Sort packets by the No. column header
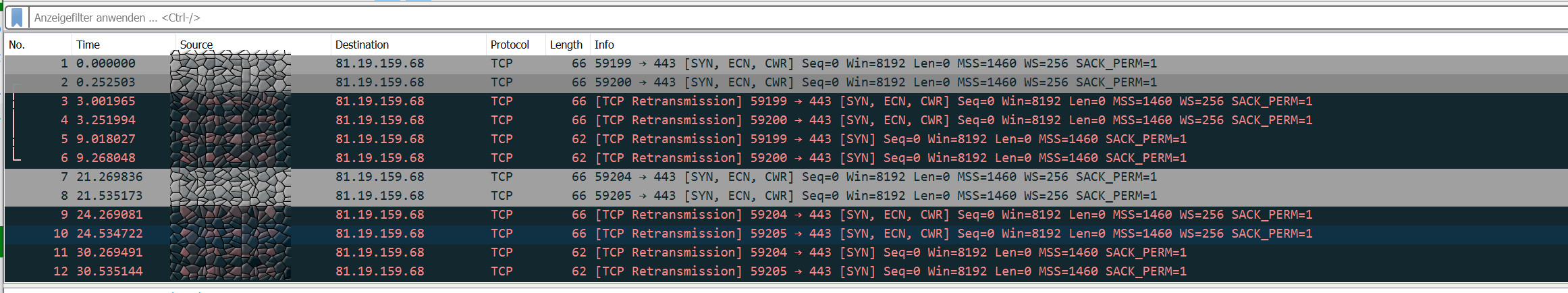The height and width of the screenshot is (293, 1568). tap(18, 45)
